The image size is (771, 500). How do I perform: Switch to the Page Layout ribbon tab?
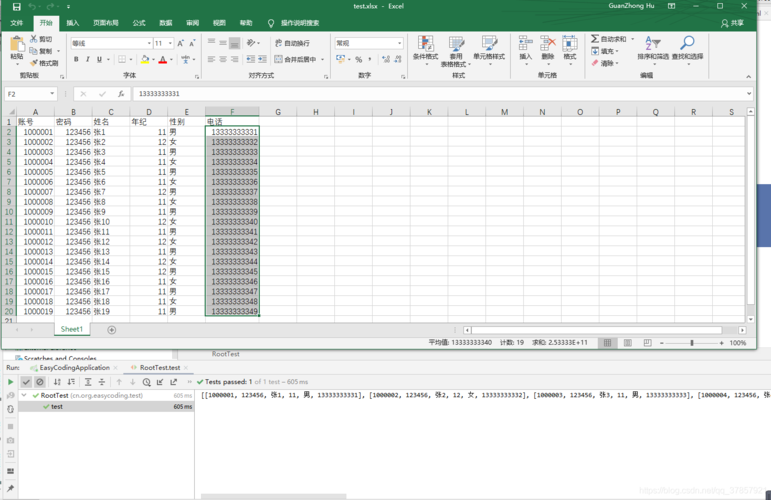tap(106, 23)
